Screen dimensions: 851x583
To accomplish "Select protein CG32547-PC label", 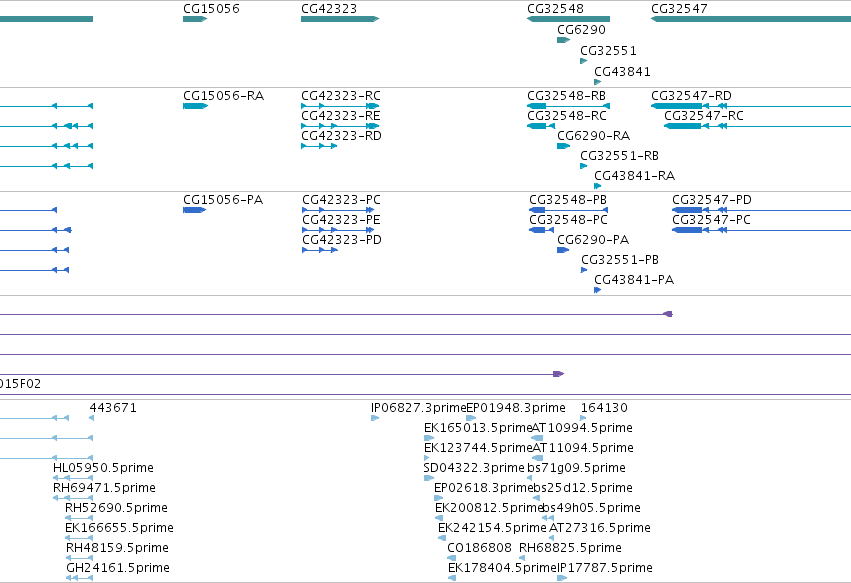I will pyautogui.click(x=711, y=220).
